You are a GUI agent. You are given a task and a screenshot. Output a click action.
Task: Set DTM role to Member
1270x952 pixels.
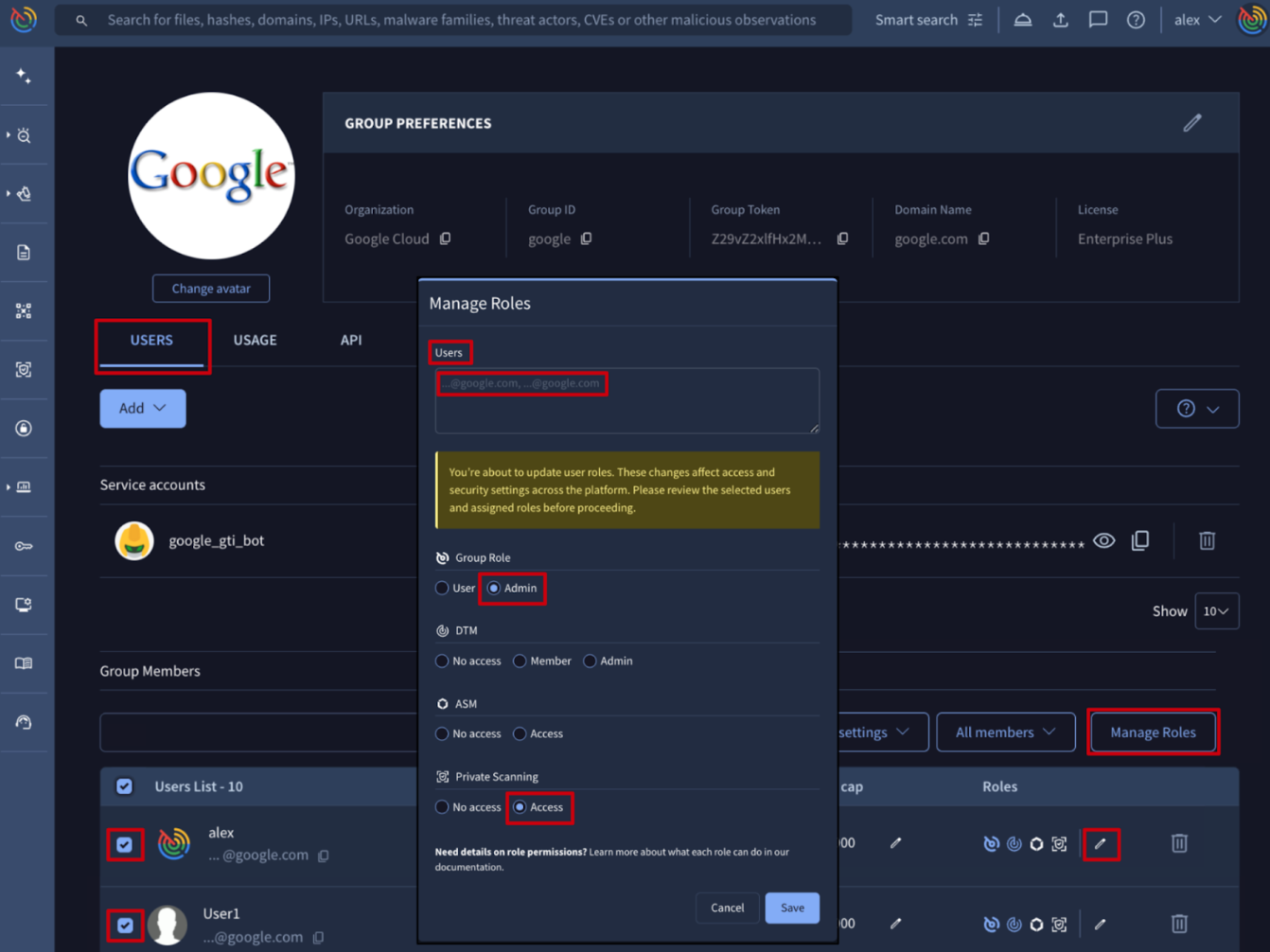(x=520, y=661)
